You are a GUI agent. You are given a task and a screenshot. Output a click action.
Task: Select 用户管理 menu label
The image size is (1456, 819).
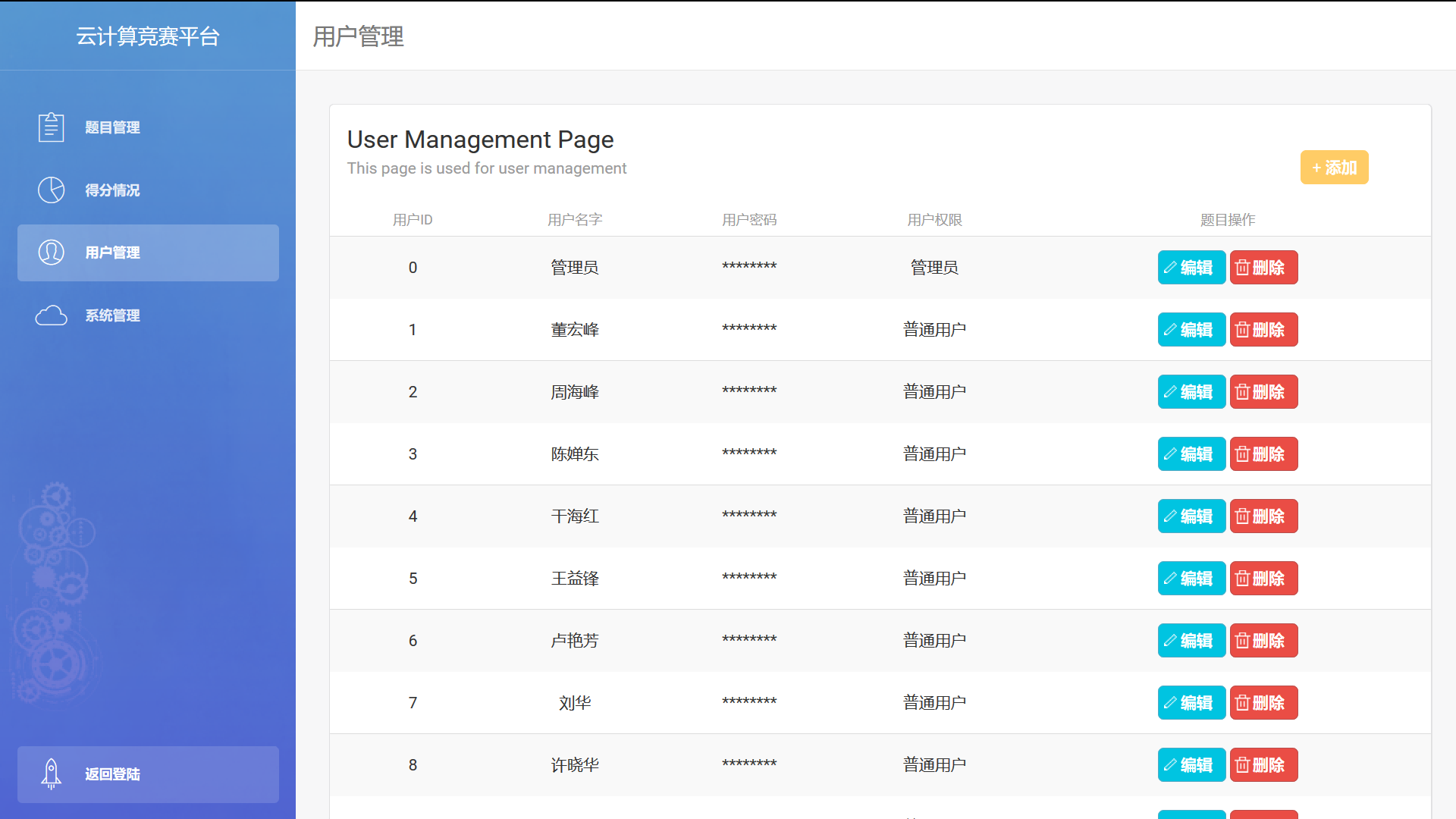(x=112, y=253)
